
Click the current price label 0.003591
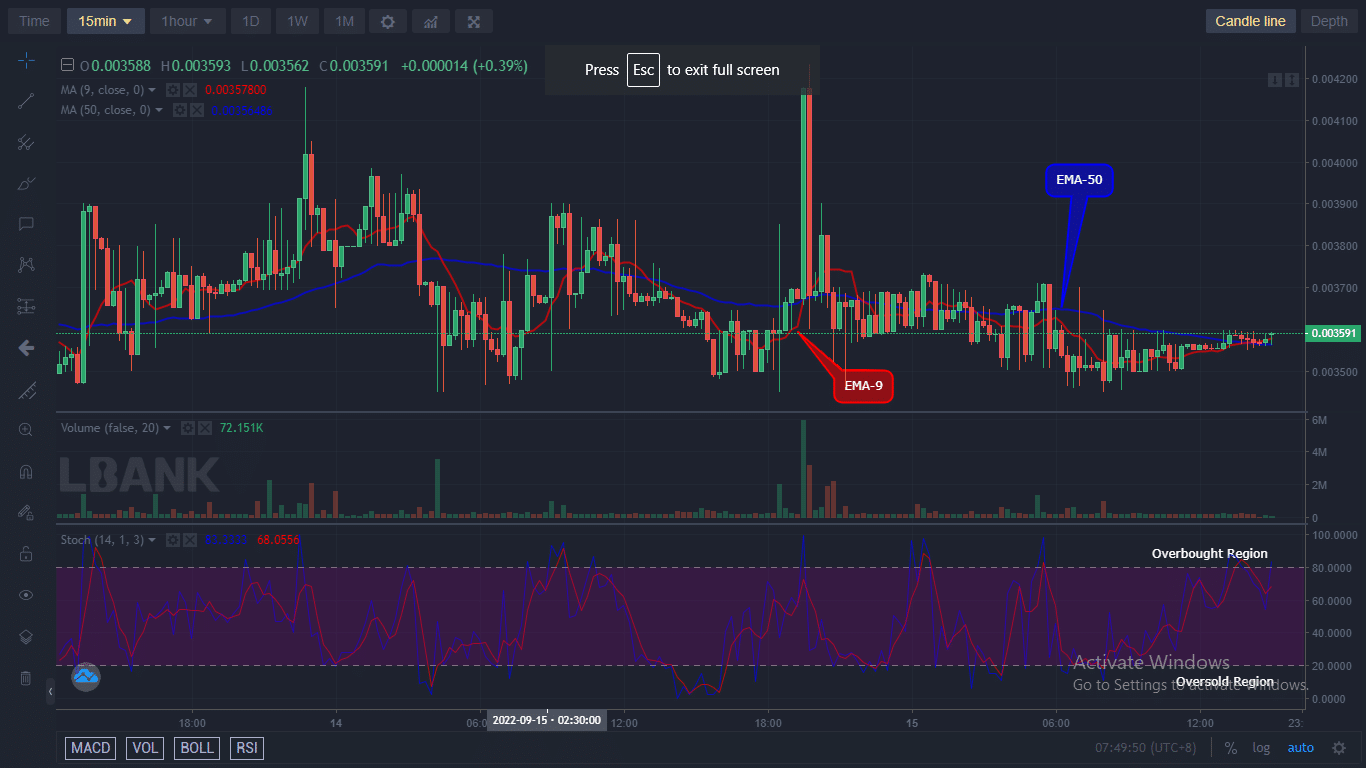click(x=1334, y=333)
